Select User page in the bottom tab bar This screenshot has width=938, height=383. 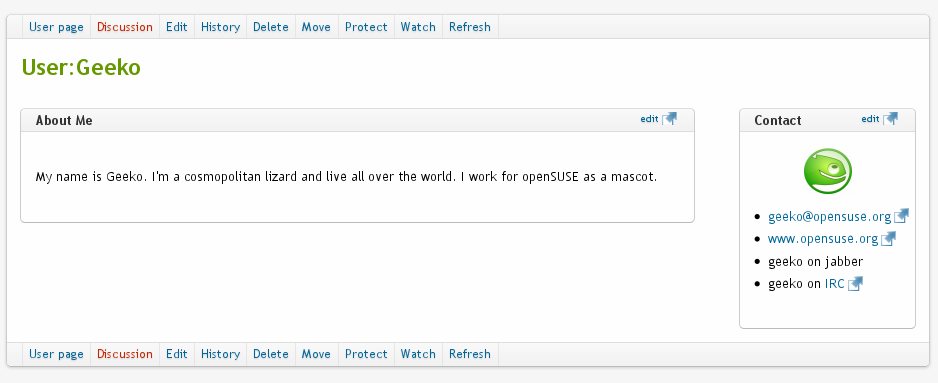click(x=56, y=354)
